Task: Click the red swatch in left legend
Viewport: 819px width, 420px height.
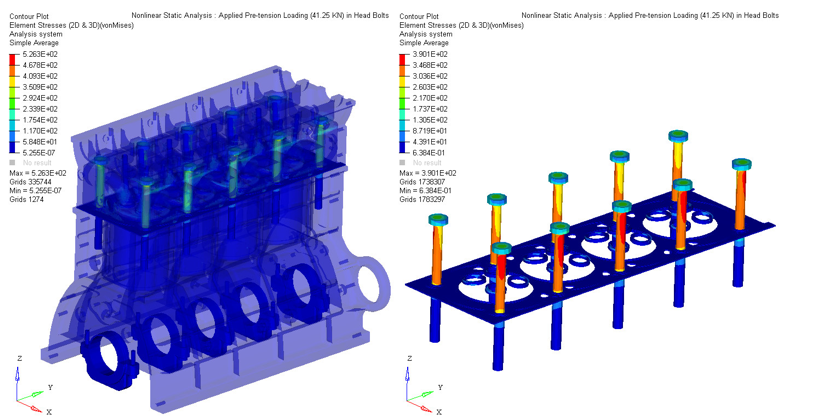Action: click(x=13, y=60)
